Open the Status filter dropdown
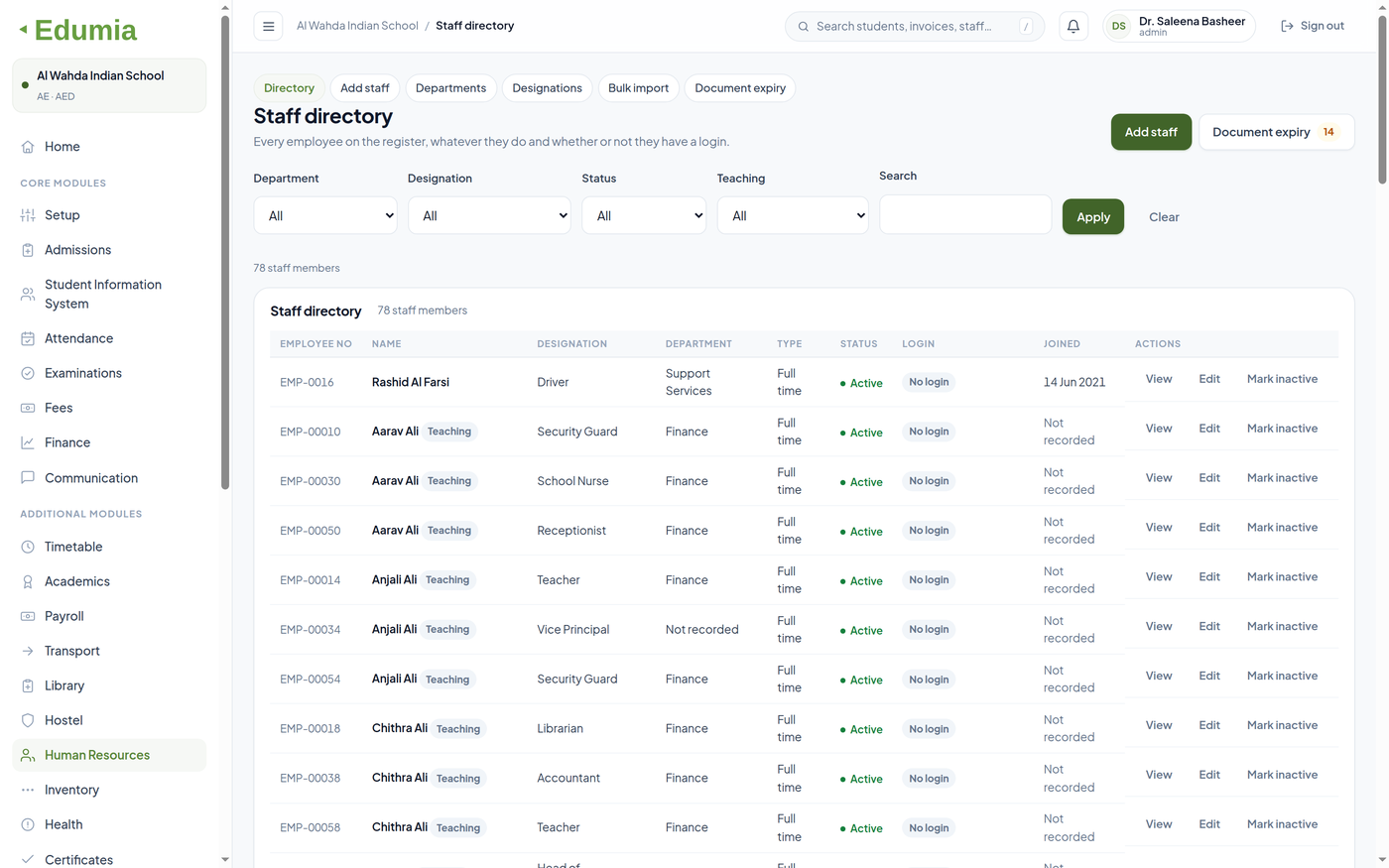The image size is (1389, 868). (644, 215)
